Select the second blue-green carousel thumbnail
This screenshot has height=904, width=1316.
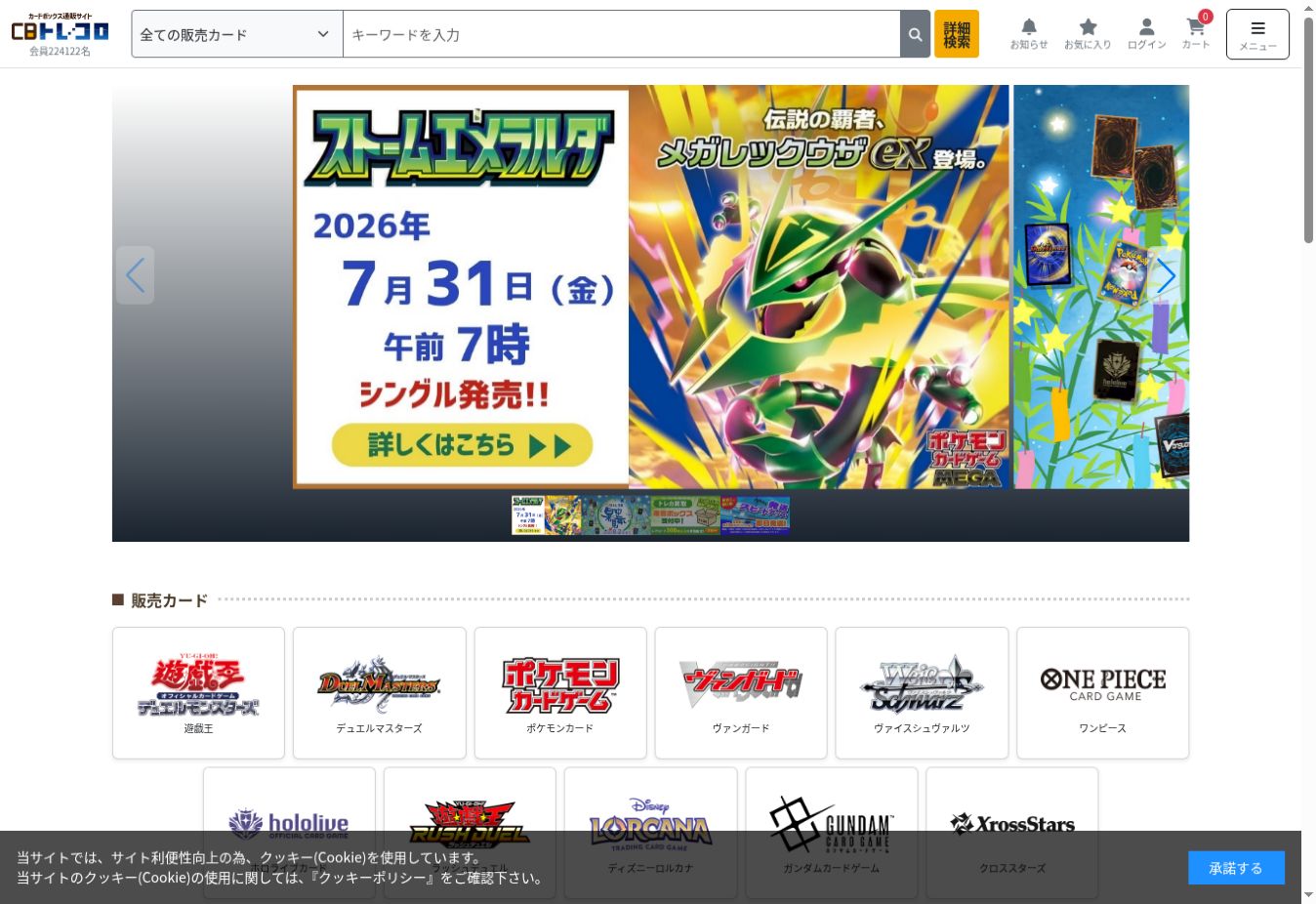point(615,514)
